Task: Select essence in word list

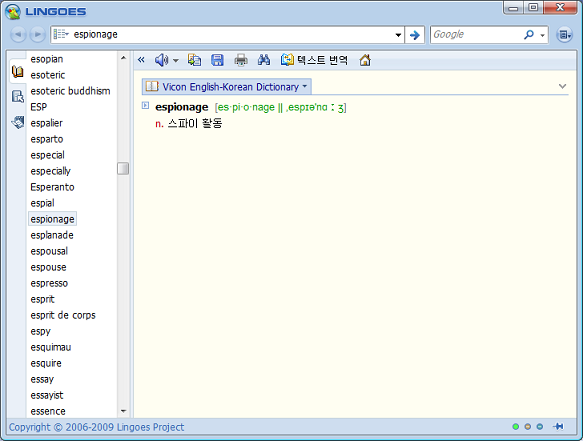Action: pyautogui.click(x=48, y=411)
